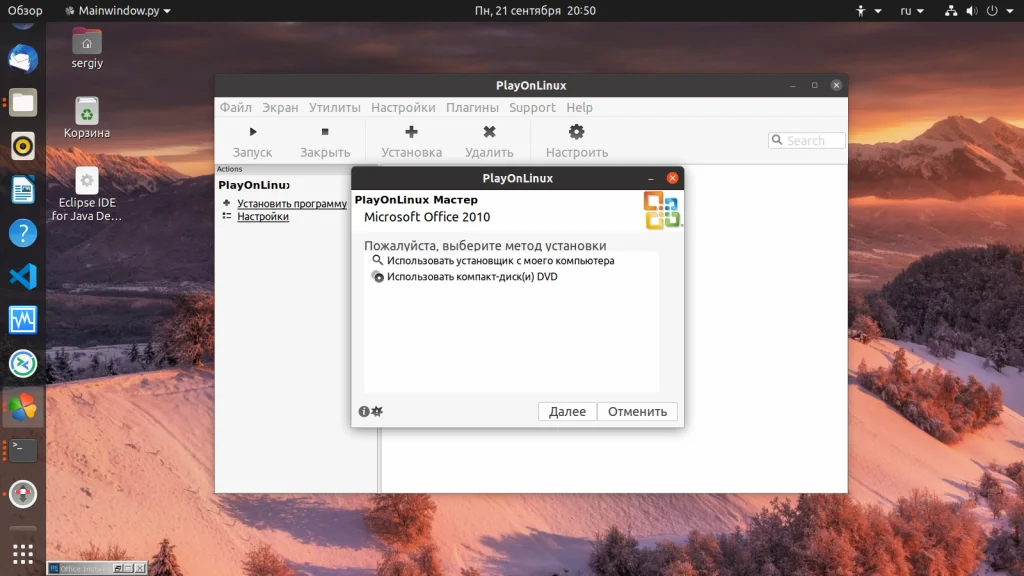Click the volume icon in top bar
Viewport: 1024px width, 576px height.
tap(972, 10)
